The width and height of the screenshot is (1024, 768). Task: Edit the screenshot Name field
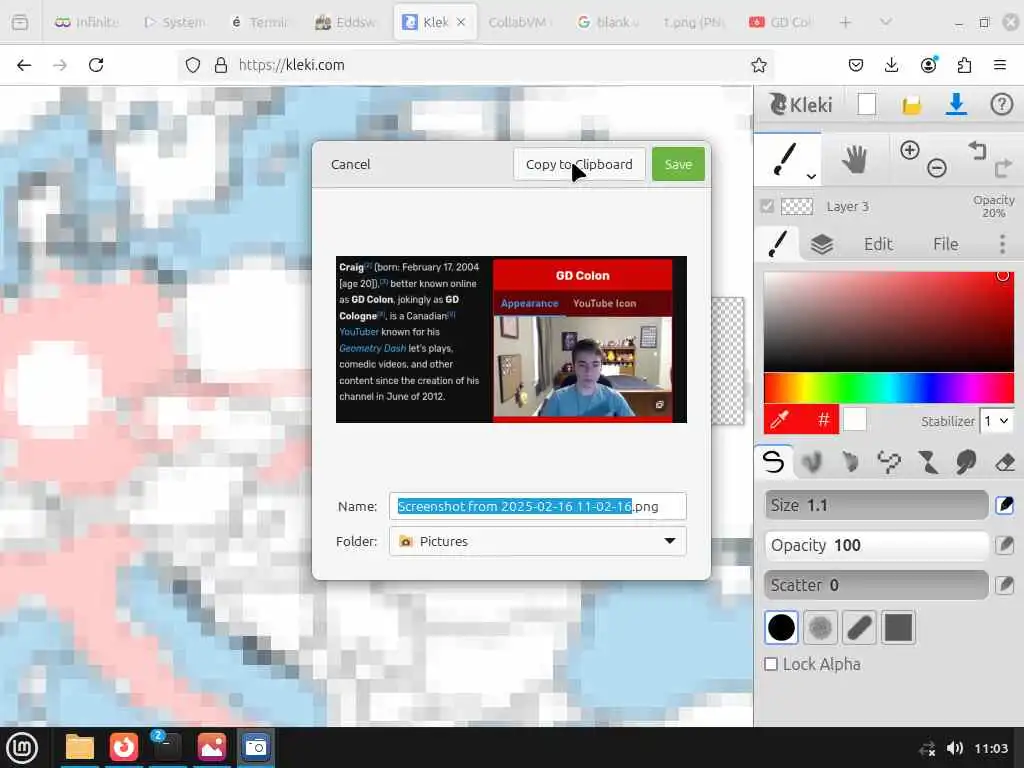click(x=537, y=506)
